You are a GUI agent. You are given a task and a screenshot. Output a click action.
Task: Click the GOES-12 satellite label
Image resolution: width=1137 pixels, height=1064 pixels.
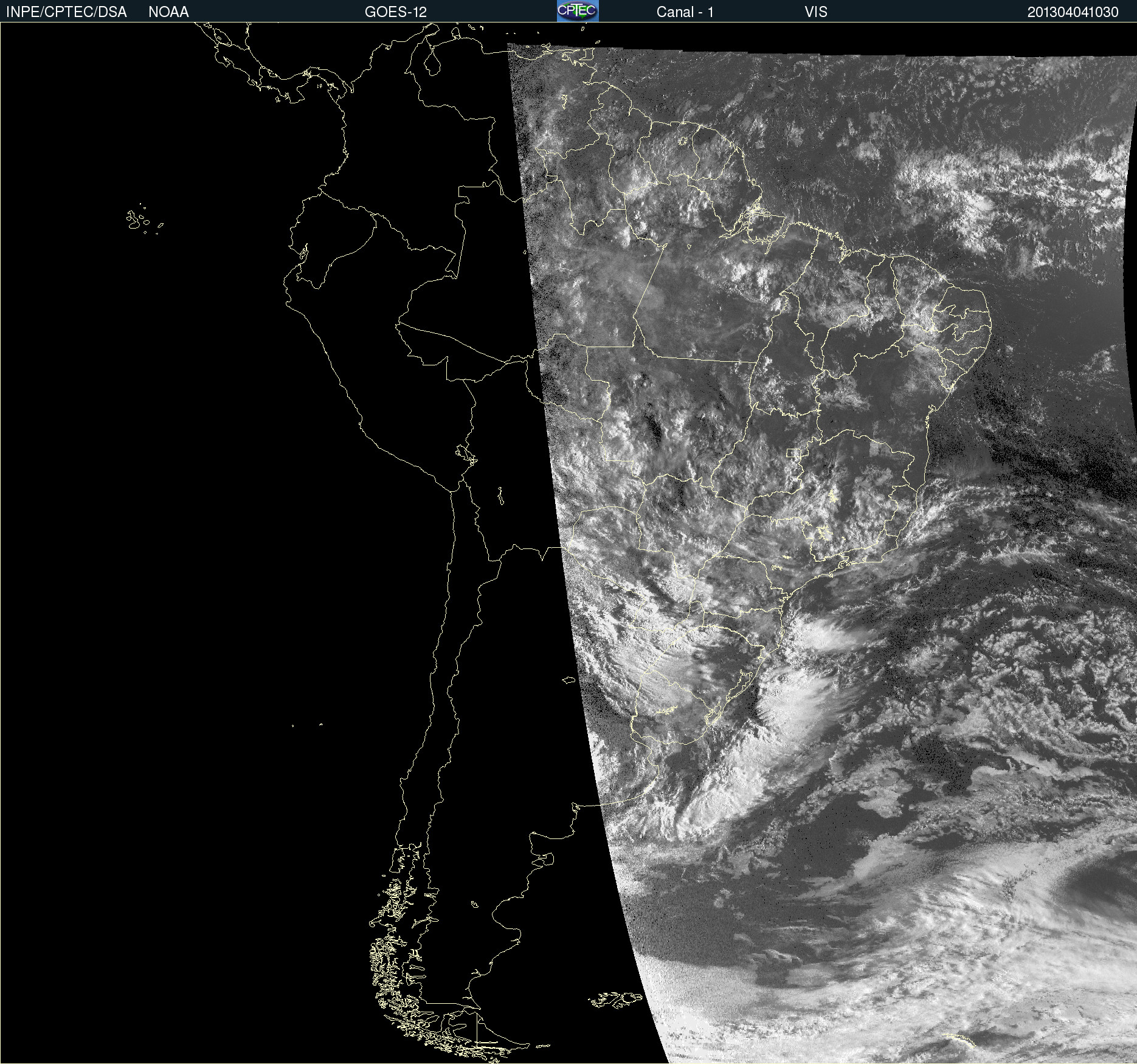(396, 12)
